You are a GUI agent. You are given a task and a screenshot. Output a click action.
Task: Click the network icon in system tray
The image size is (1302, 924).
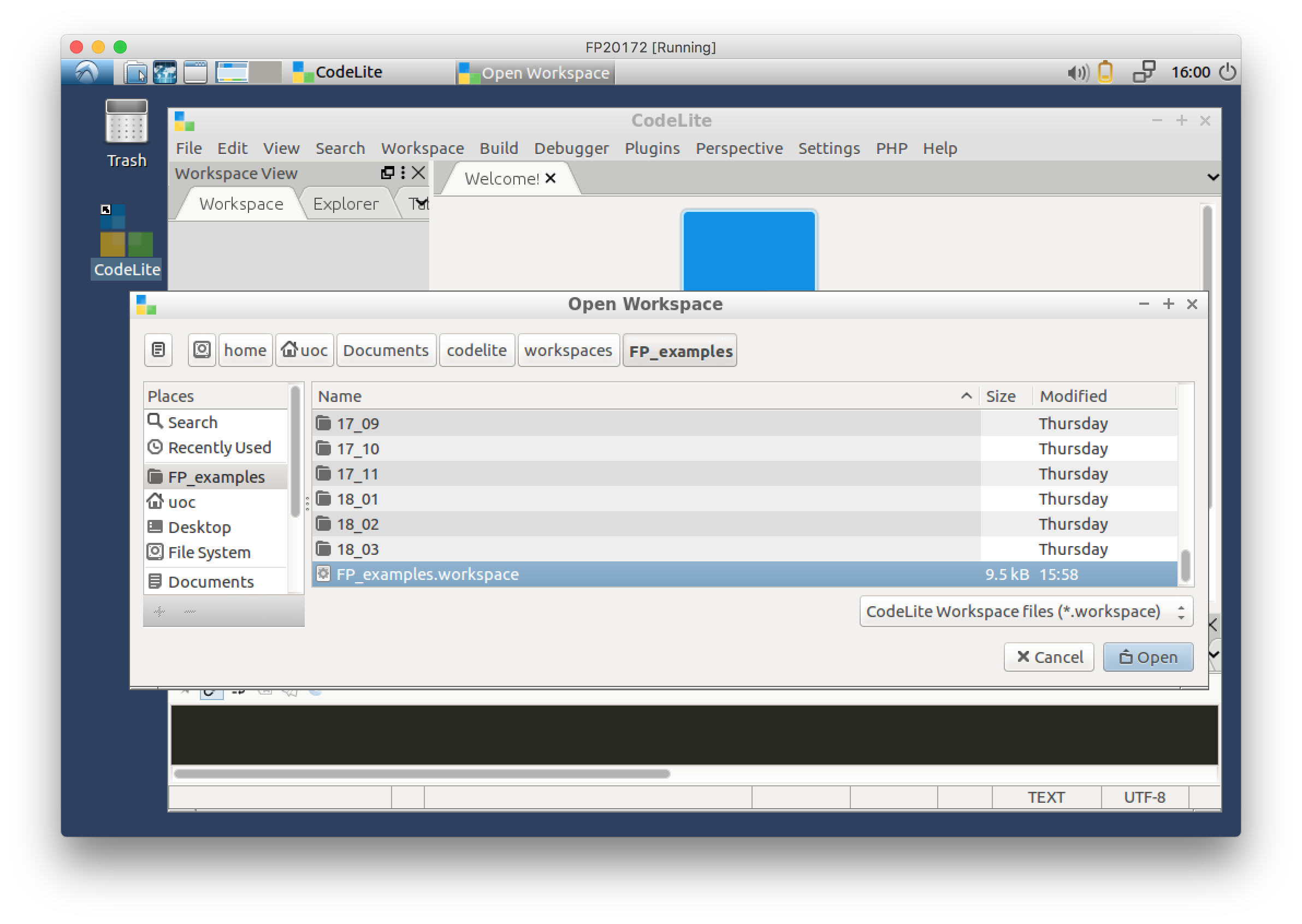[1143, 72]
